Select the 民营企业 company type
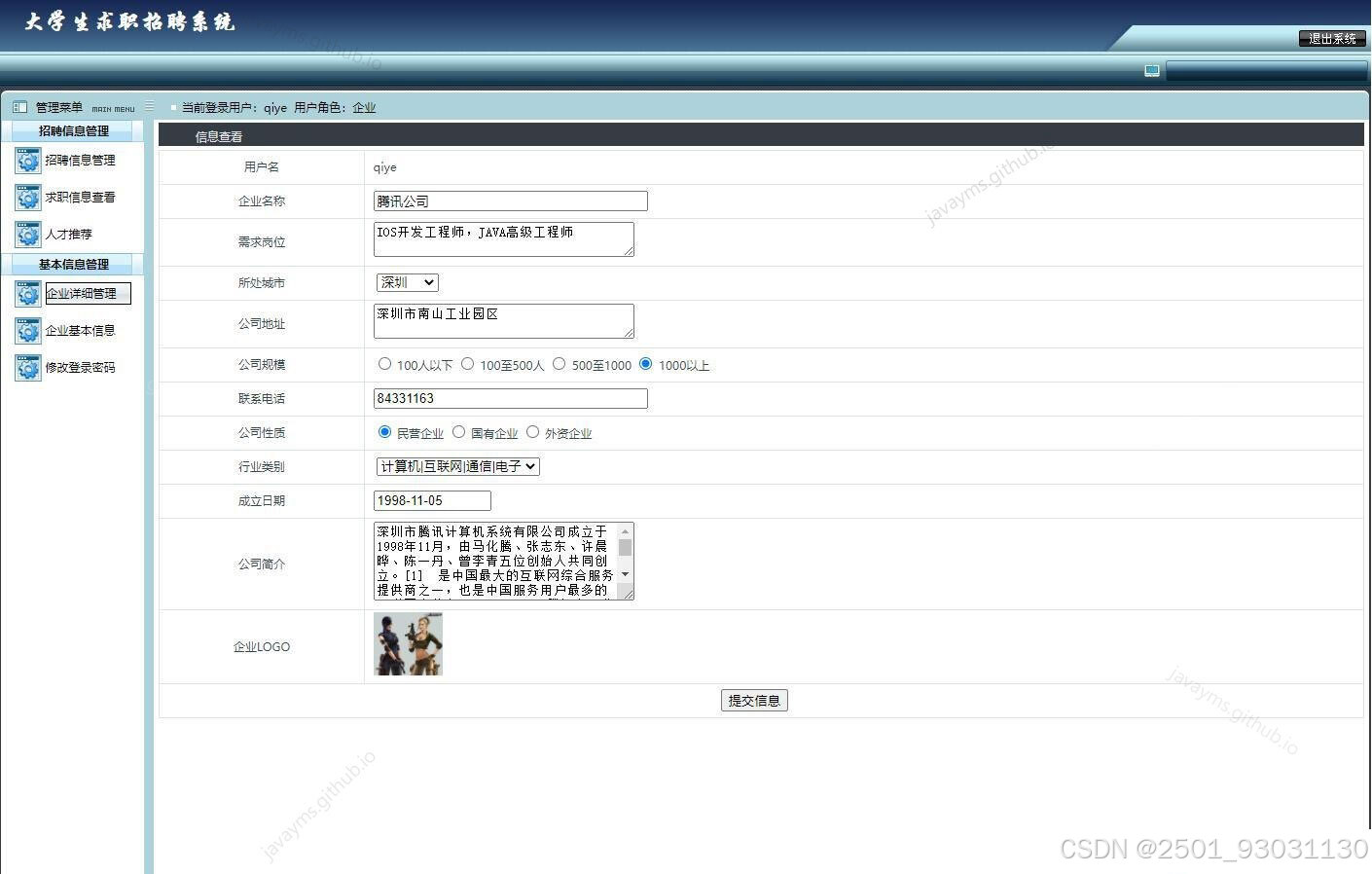Screen dimensions: 1372x874 pos(384,432)
